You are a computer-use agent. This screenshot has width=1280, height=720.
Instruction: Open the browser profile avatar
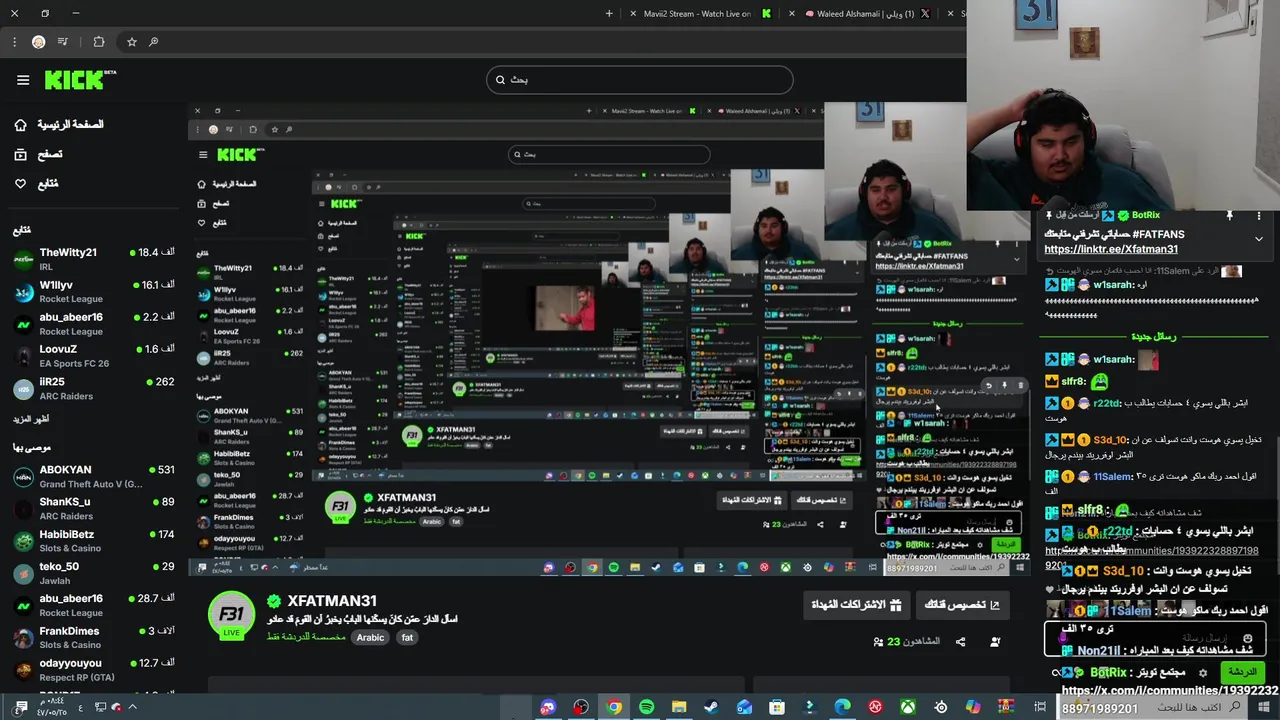click(x=38, y=42)
